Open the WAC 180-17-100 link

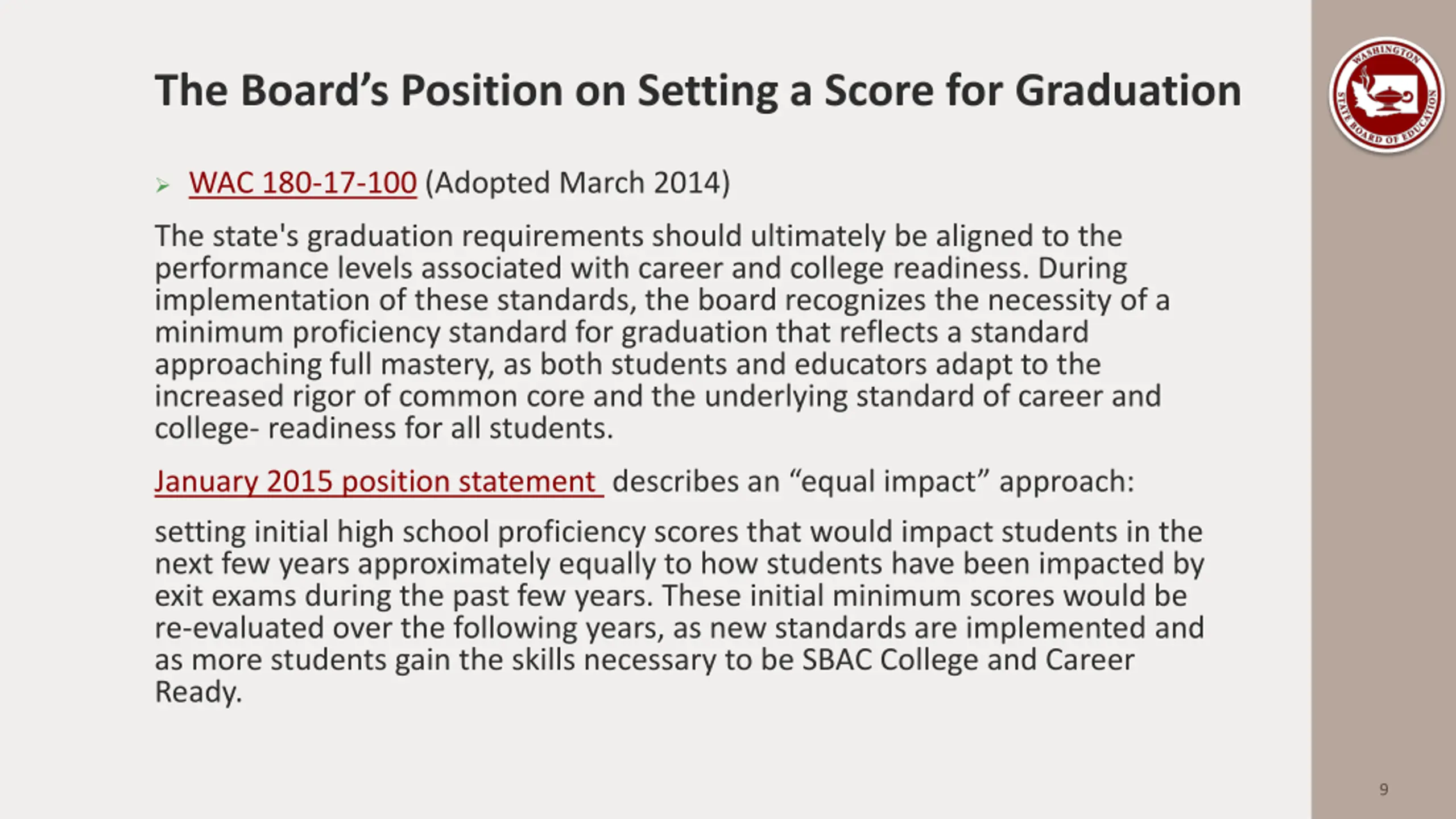coord(303,183)
